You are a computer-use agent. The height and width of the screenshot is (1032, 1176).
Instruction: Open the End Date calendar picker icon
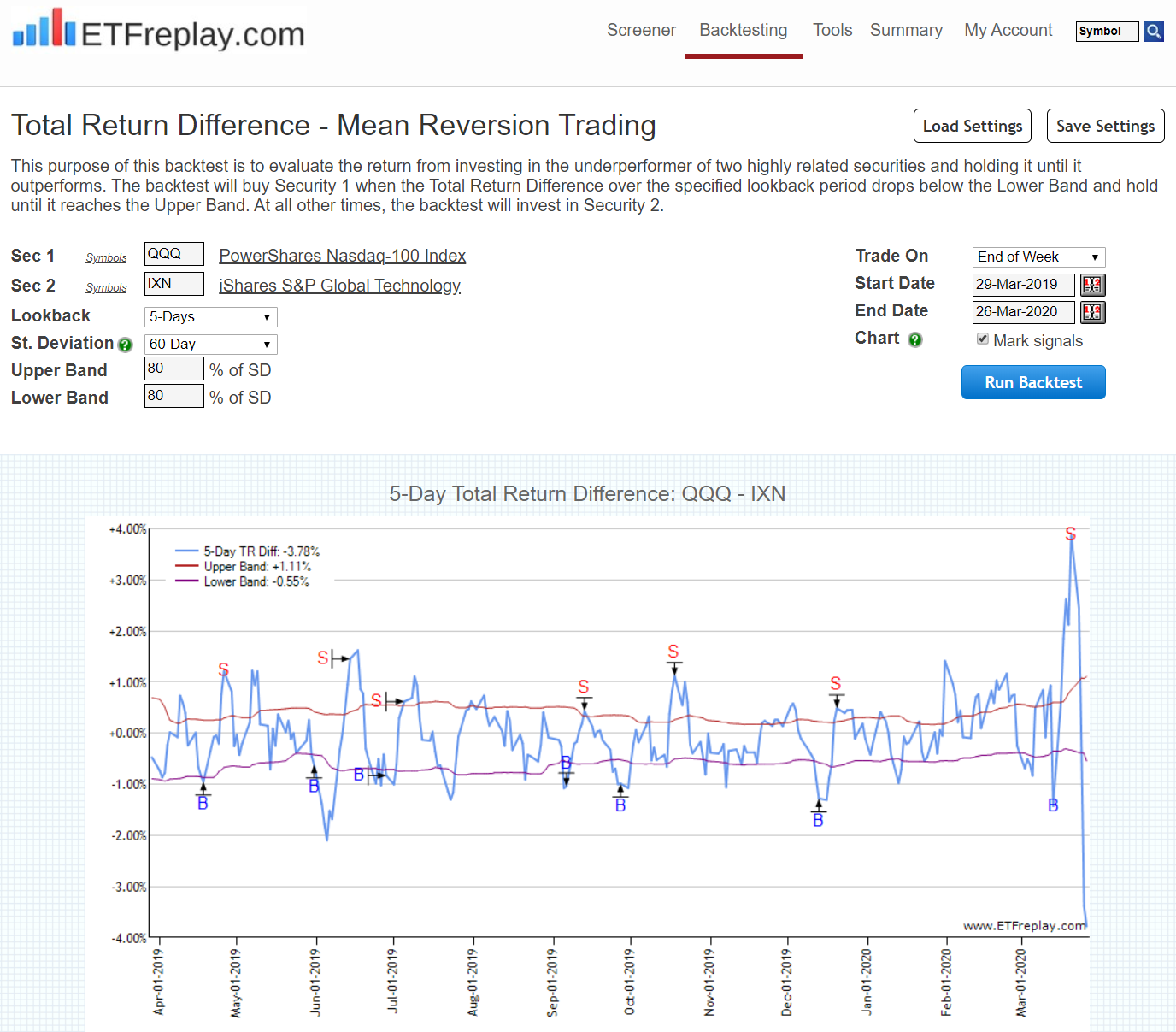click(x=1092, y=312)
